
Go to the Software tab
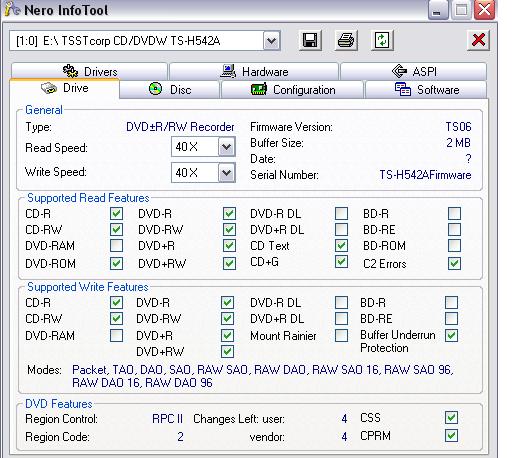pos(426,89)
